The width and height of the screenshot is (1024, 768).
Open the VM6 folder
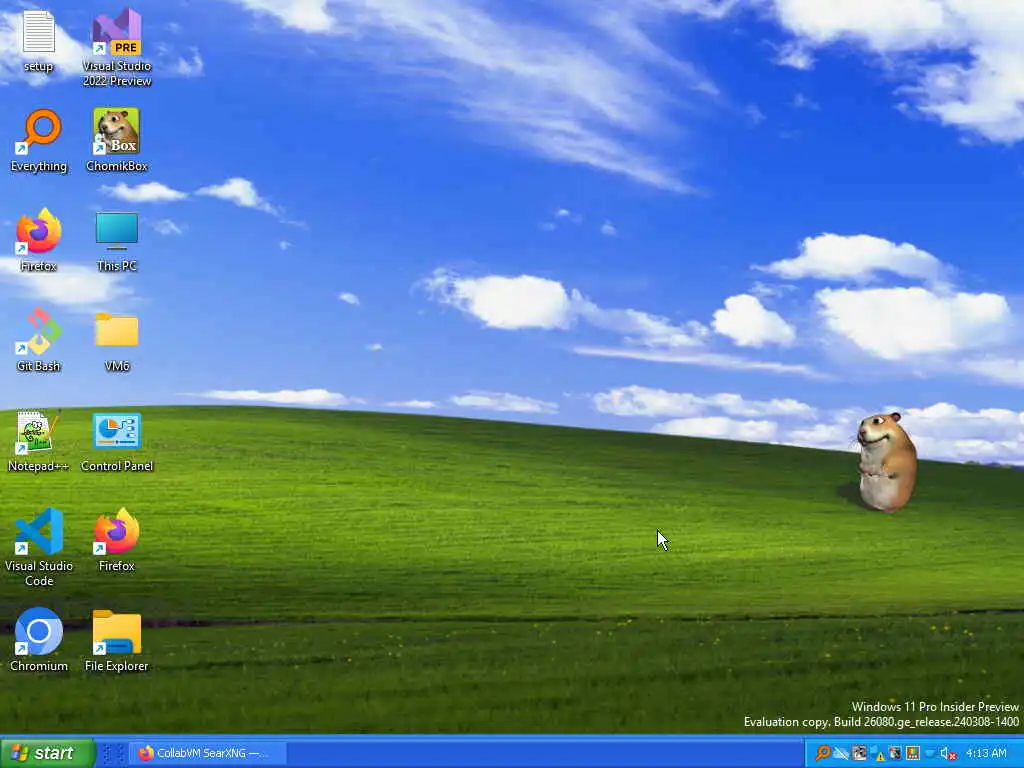coord(117,340)
